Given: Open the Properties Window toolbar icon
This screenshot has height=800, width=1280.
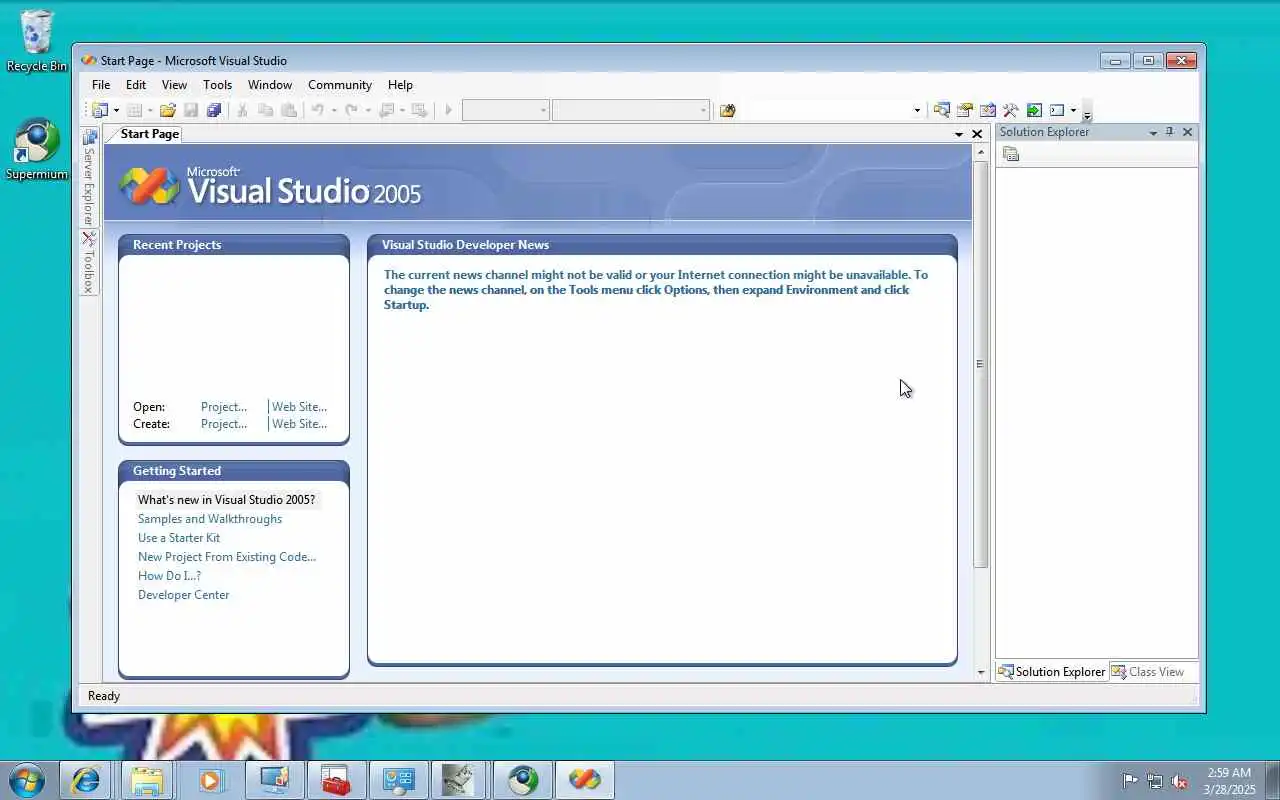Looking at the screenshot, I should tap(965, 110).
